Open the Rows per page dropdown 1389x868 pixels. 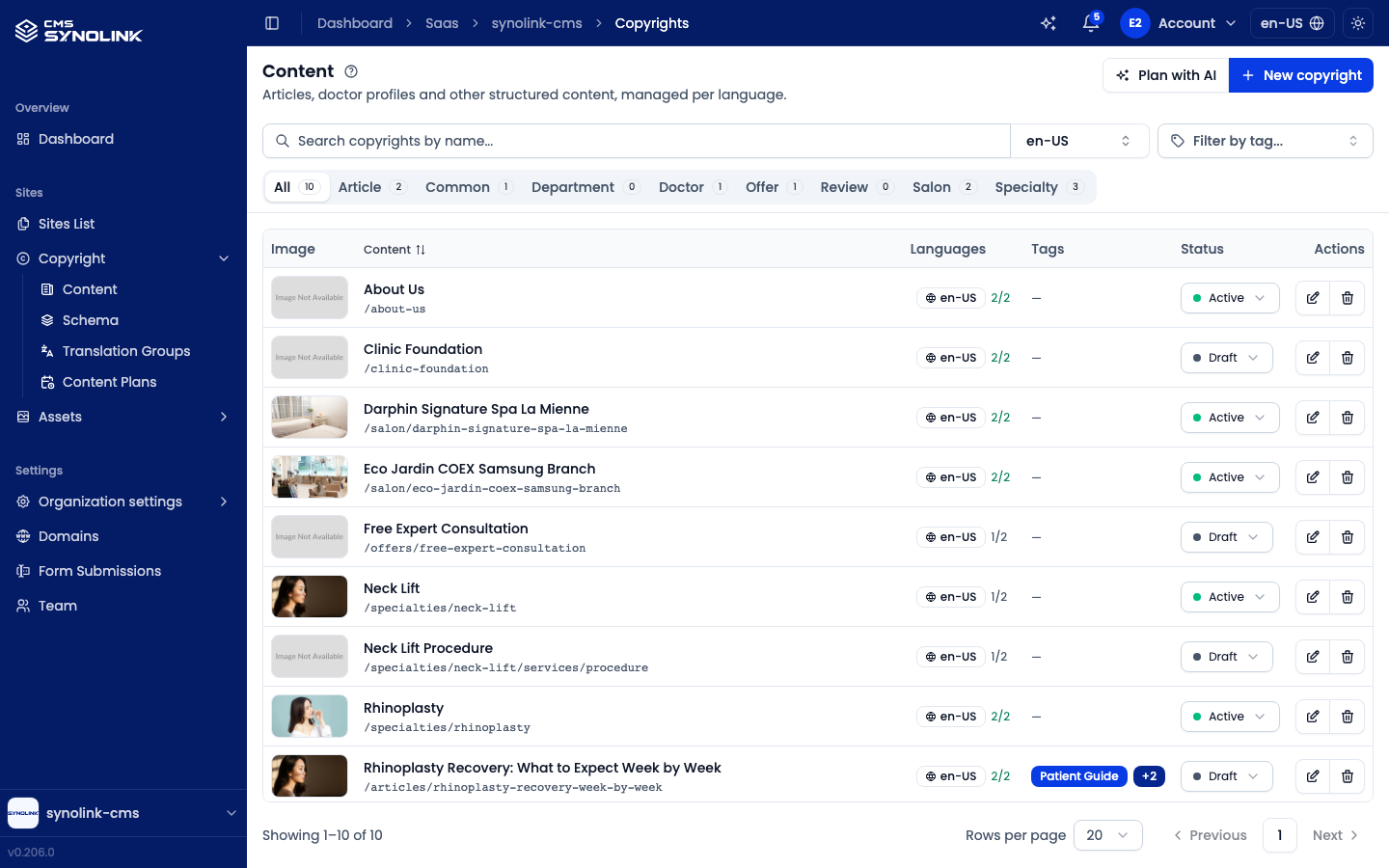tap(1107, 835)
